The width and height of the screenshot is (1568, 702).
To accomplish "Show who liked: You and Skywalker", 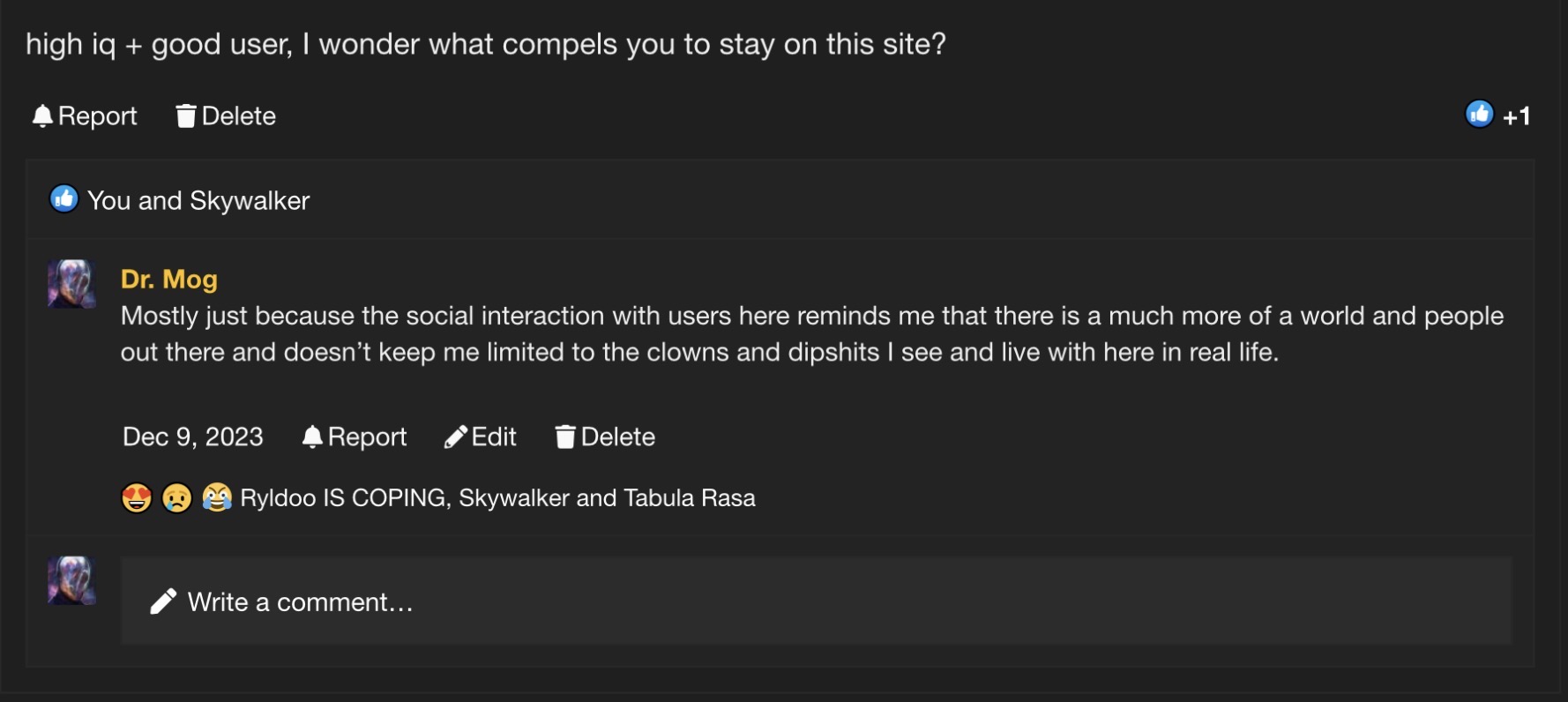I will click(198, 201).
